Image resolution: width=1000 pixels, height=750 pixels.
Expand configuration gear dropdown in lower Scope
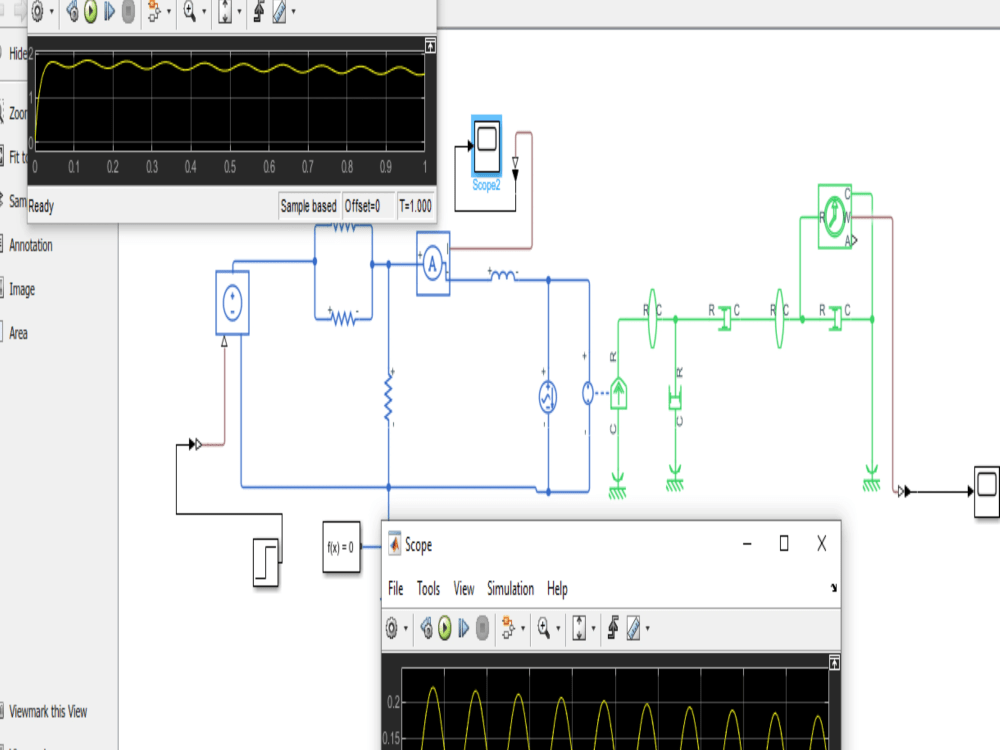point(406,629)
